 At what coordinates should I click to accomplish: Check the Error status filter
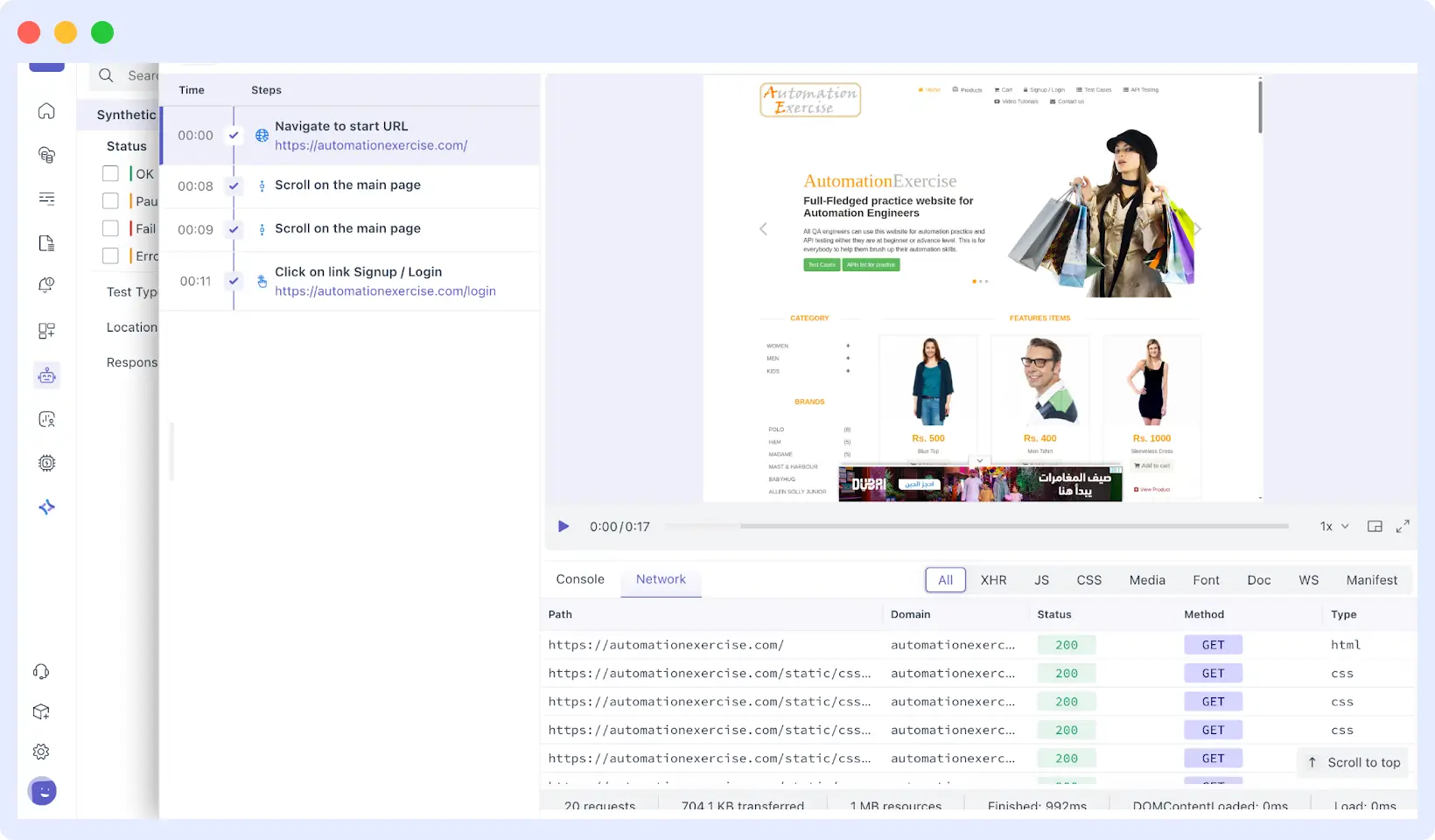pos(110,255)
